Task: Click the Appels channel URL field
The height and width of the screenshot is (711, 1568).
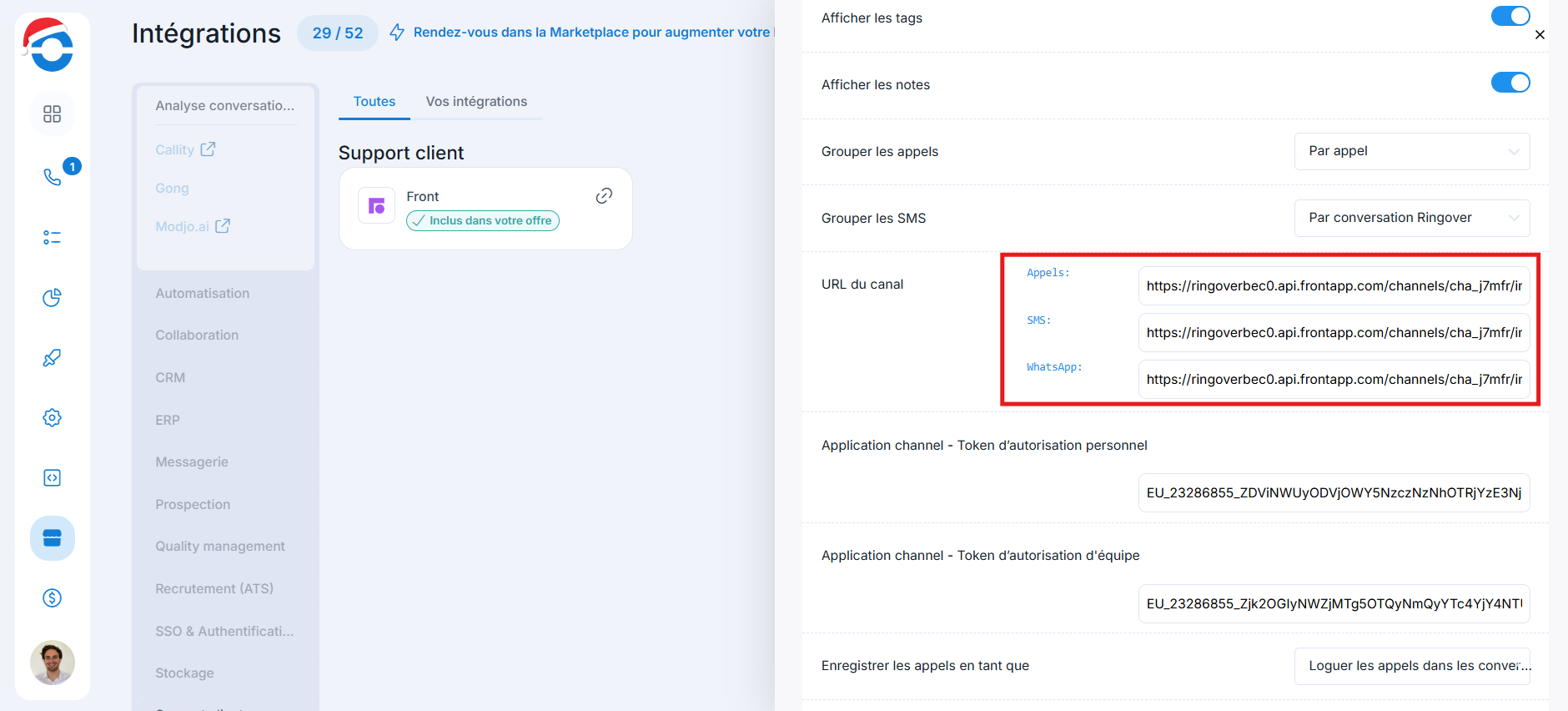Action: (1333, 286)
